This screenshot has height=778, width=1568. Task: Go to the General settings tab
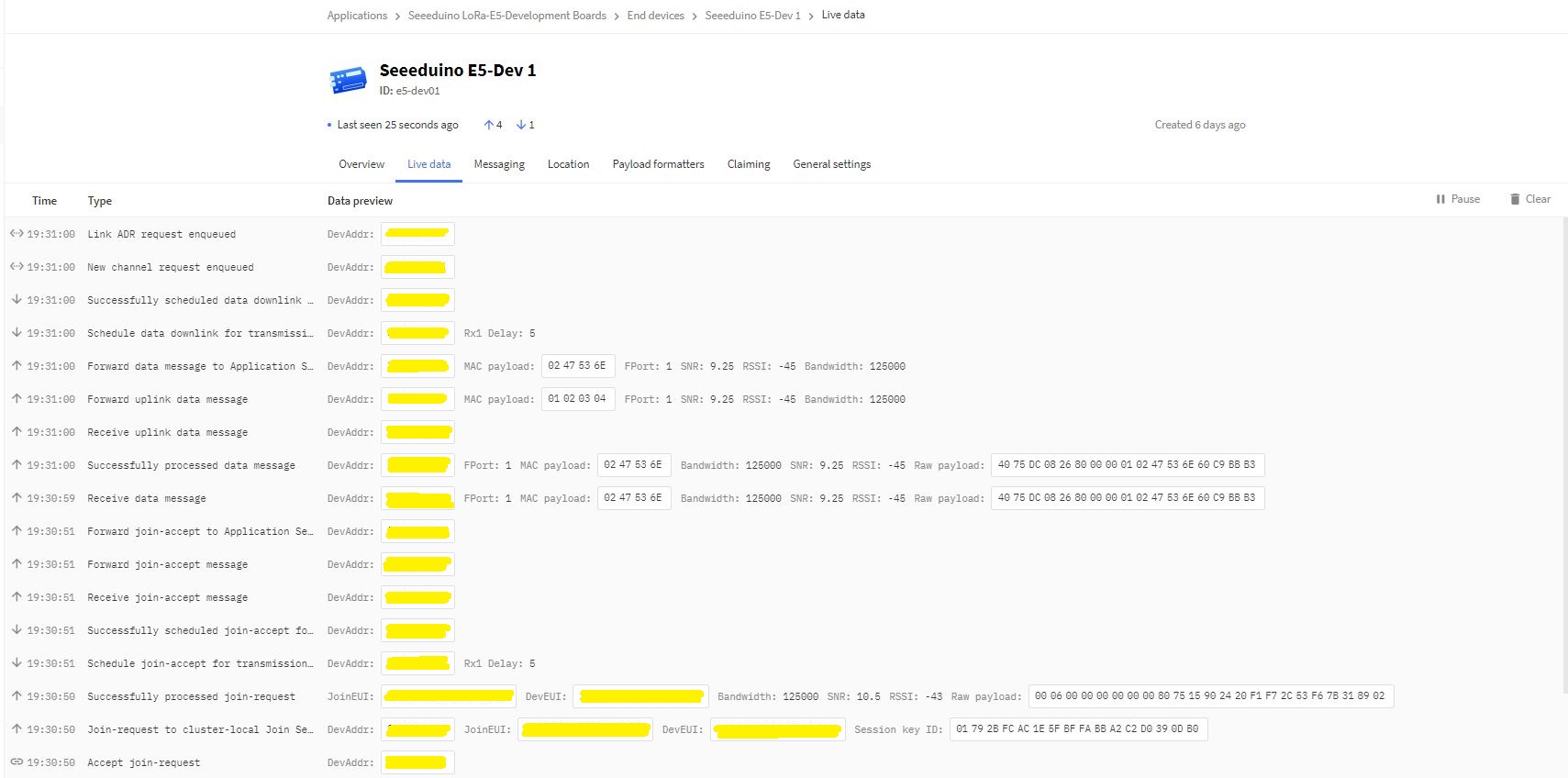831,164
